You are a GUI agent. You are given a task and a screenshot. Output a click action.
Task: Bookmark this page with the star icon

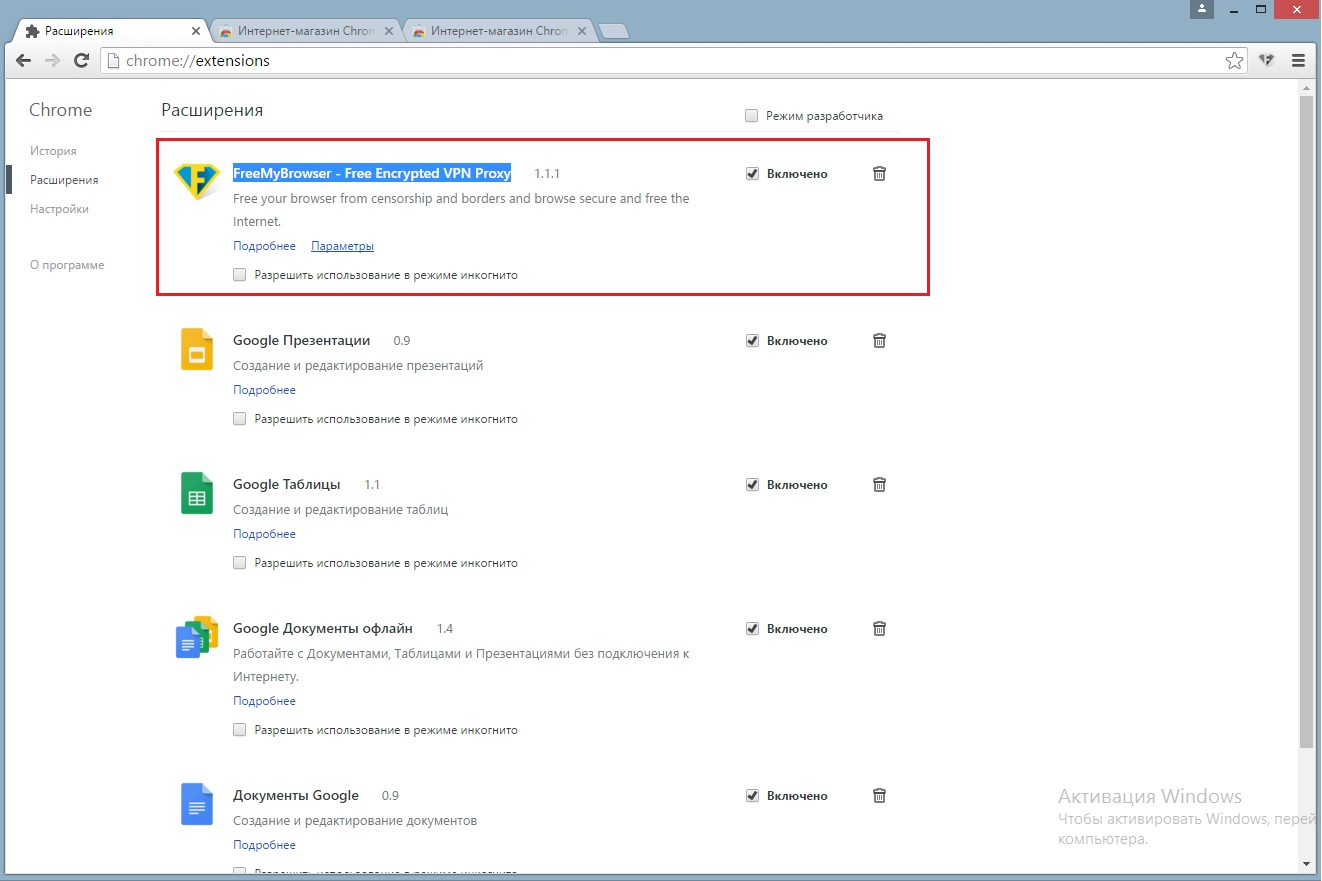(x=1235, y=61)
